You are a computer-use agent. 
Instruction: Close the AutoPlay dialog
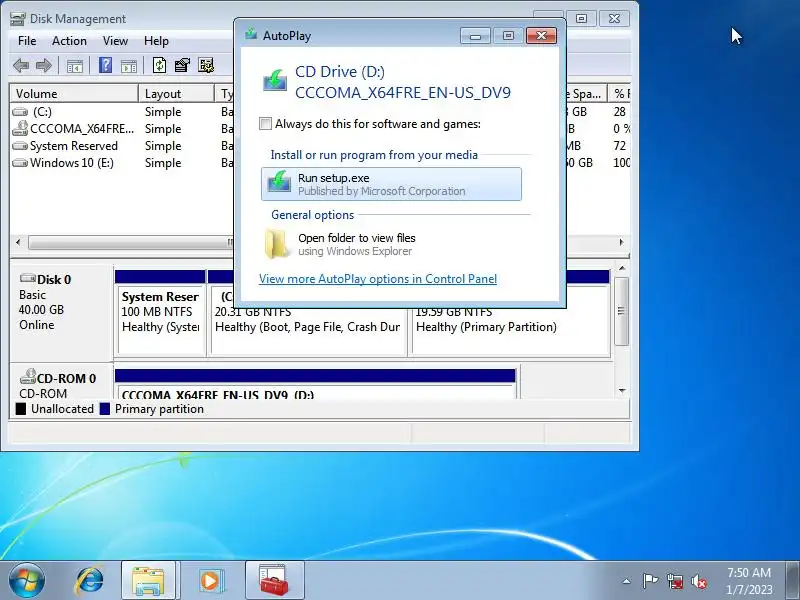coord(541,35)
